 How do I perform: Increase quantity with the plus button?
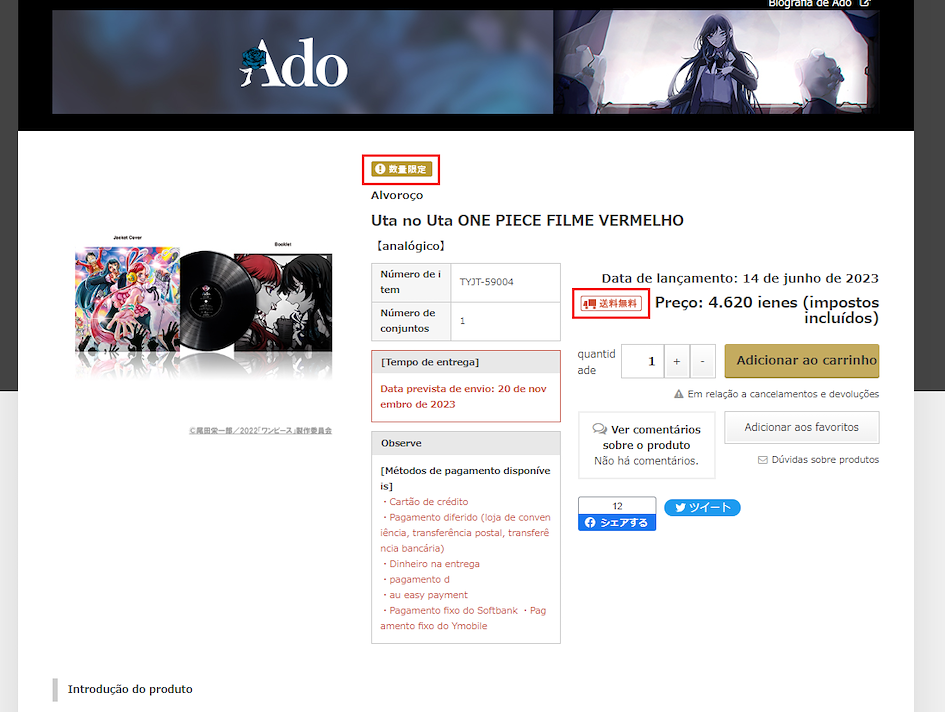(677, 361)
